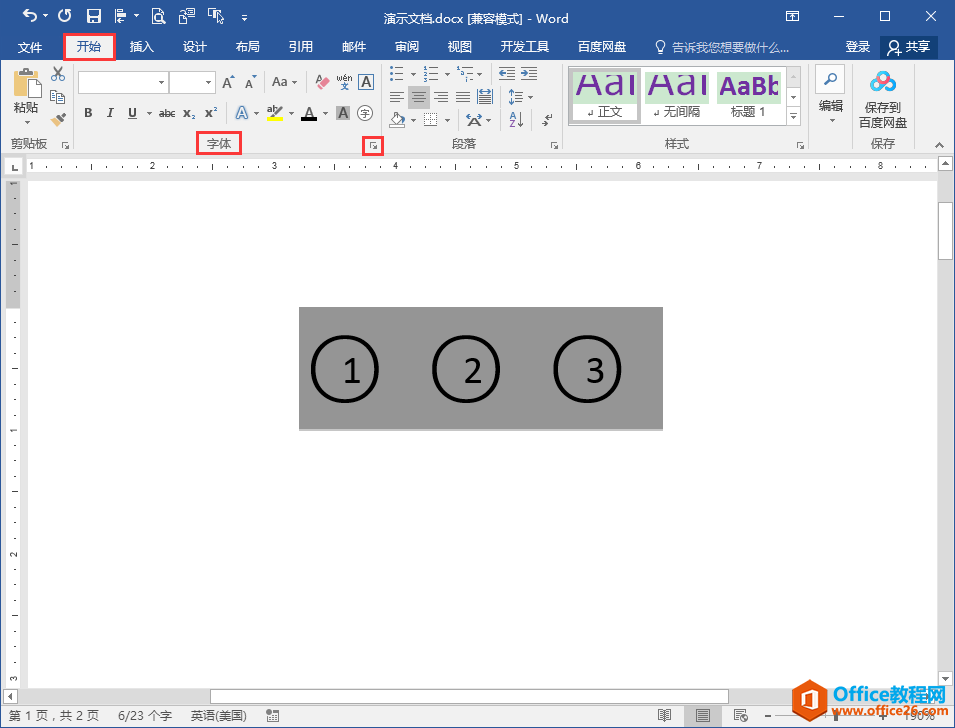The height and width of the screenshot is (728, 955).
Task: Click the font color red swatch button
Action: (309, 113)
